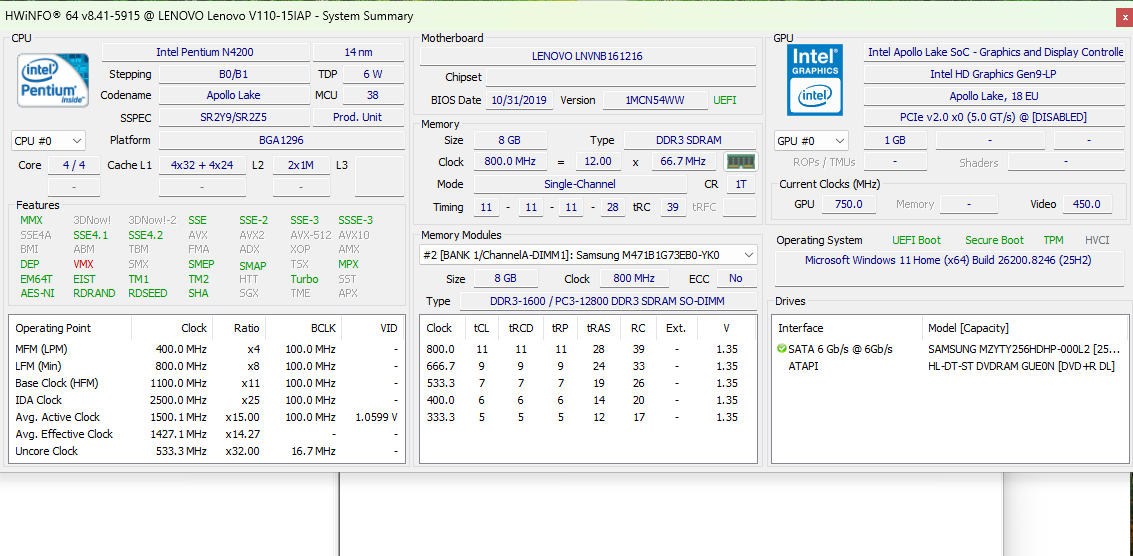Click the SR2Y9/SR2Z5 SSPEC value
1133x556 pixels.
(x=236, y=117)
